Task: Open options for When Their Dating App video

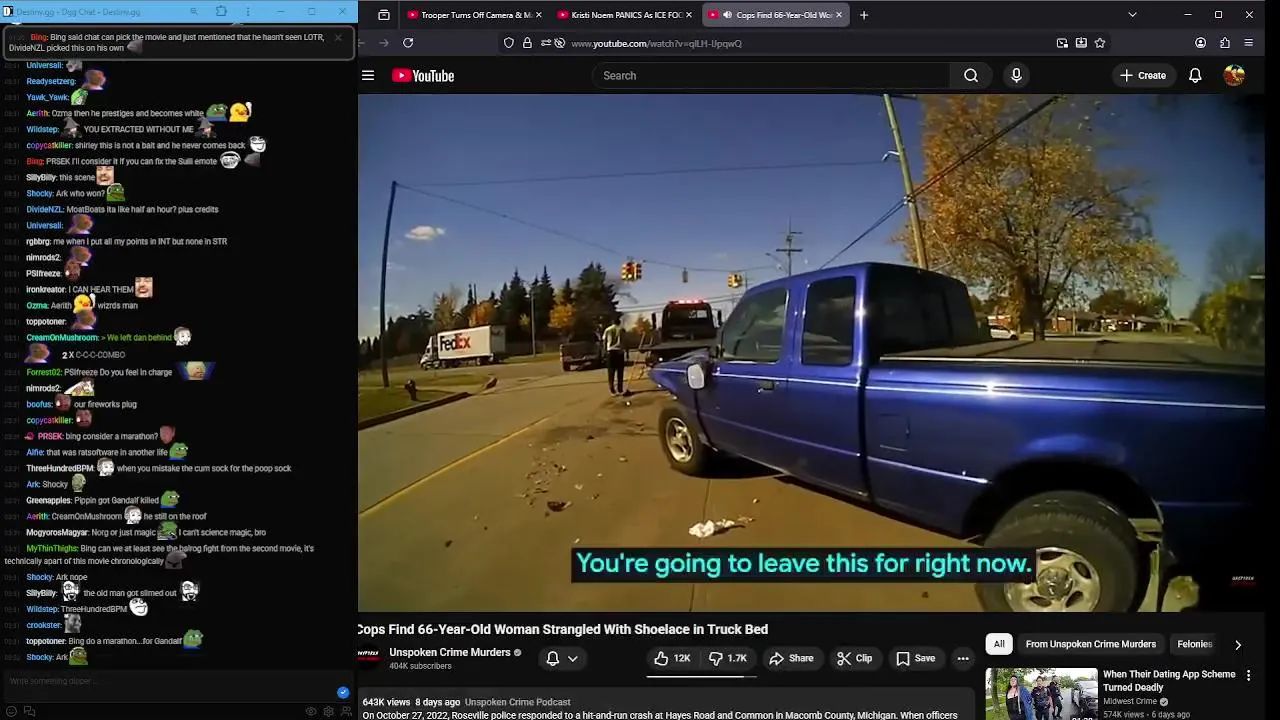Action: coord(1248,676)
